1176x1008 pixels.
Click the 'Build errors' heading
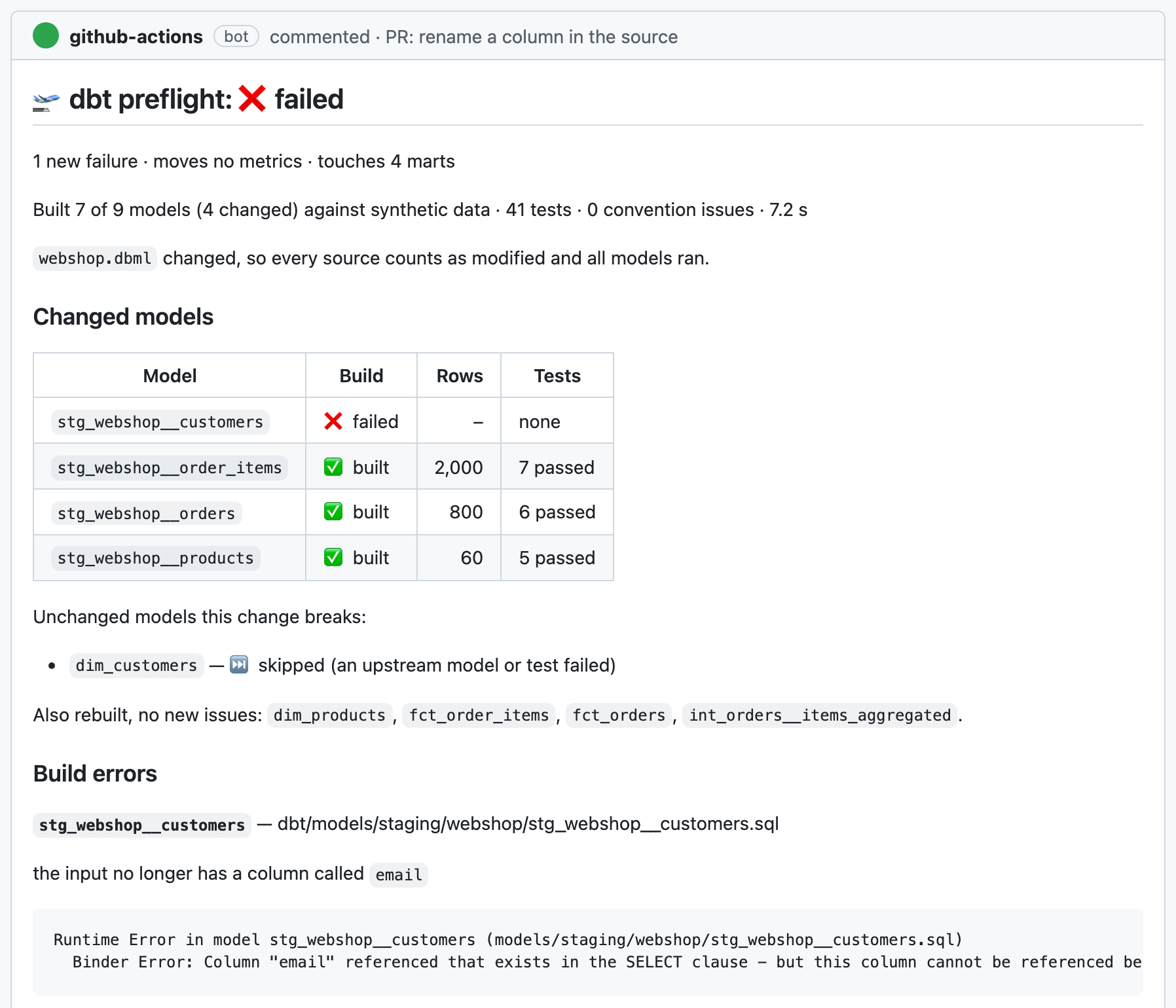pyautogui.click(x=95, y=774)
